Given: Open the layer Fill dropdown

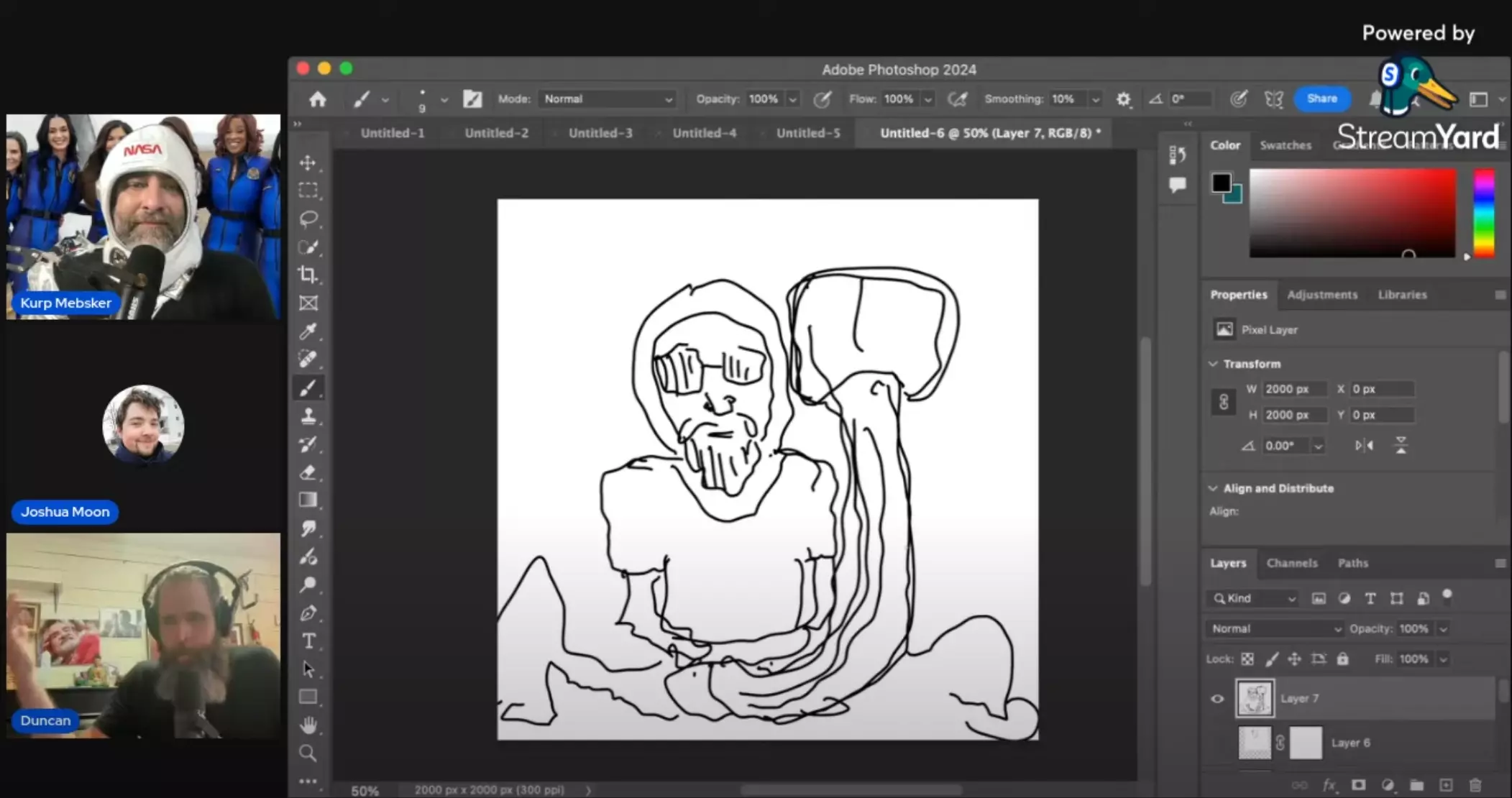Looking at the screenshot, I should (1443, 659).
